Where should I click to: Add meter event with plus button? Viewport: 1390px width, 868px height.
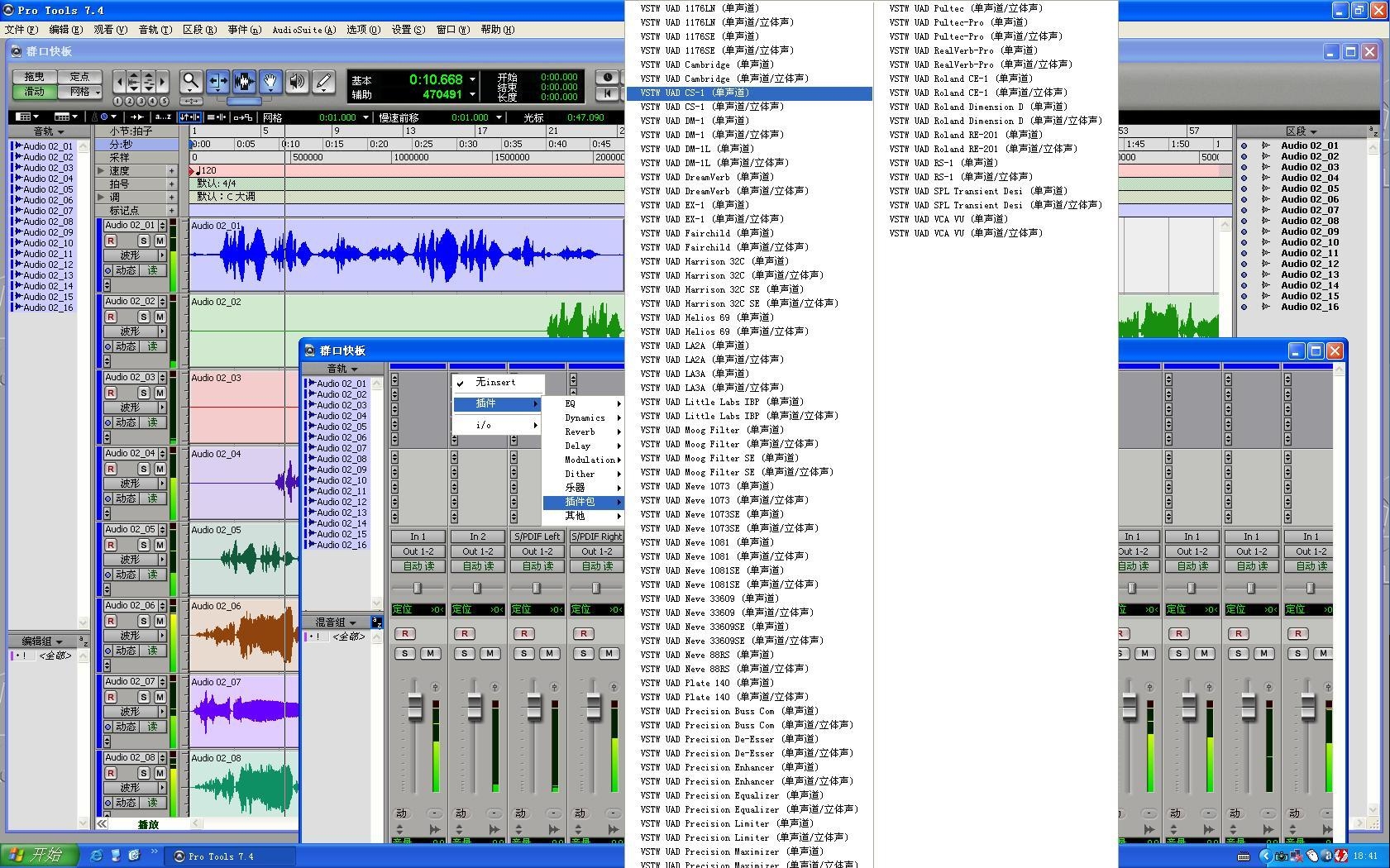(172, 184)
